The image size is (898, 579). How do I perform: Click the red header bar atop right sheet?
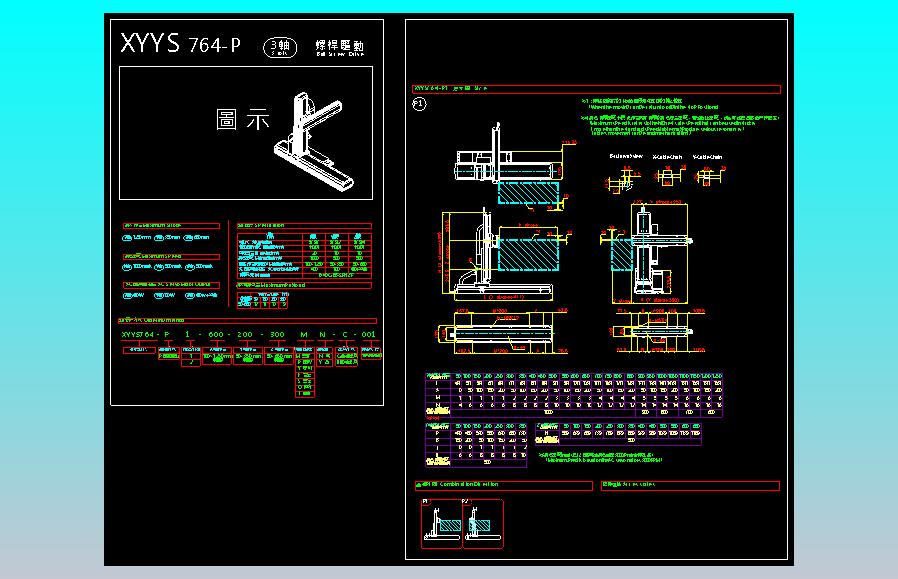pyautogui.click(x=596, y=89)
